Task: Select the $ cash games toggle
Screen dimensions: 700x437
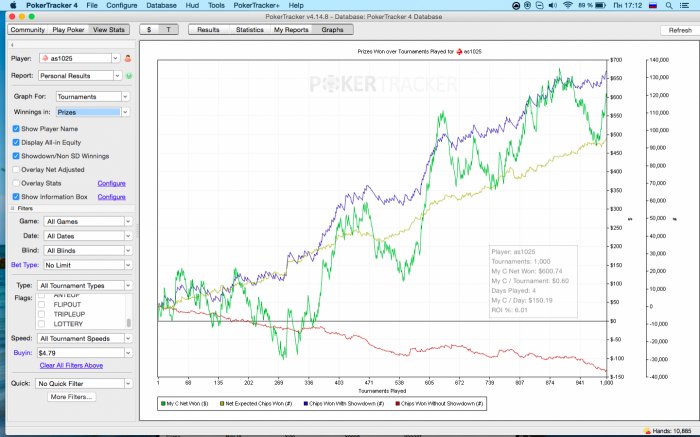Action: click(149, 29)
